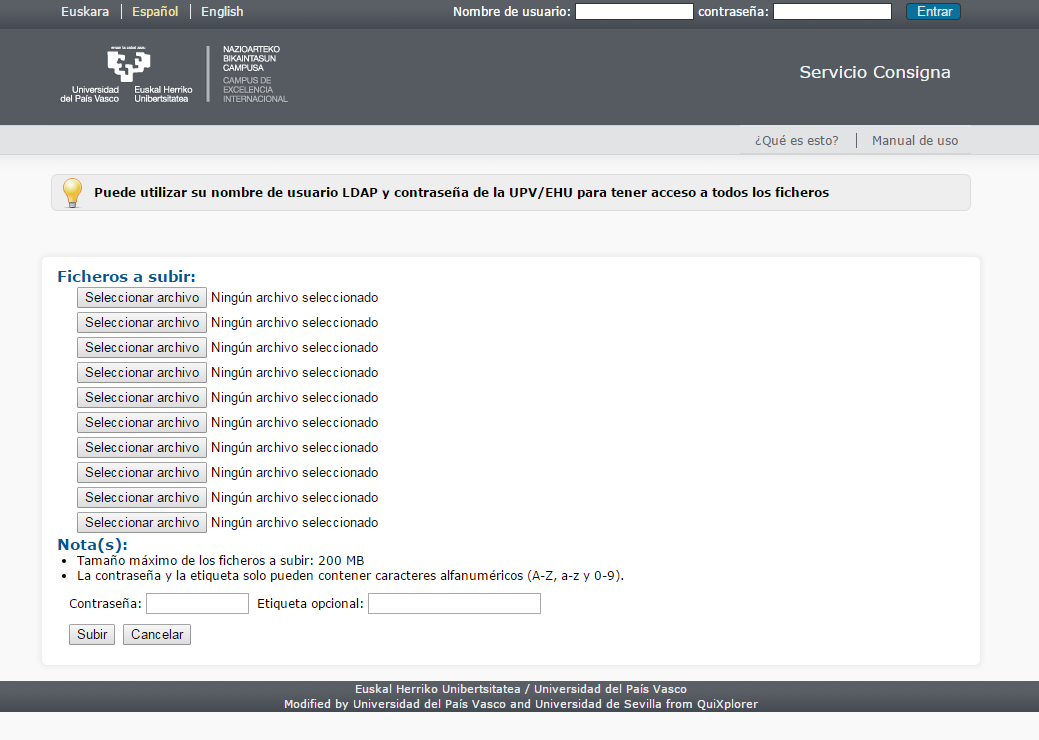
Task: Click the last Seleccionar archivo button
Action: pos(142,523)
